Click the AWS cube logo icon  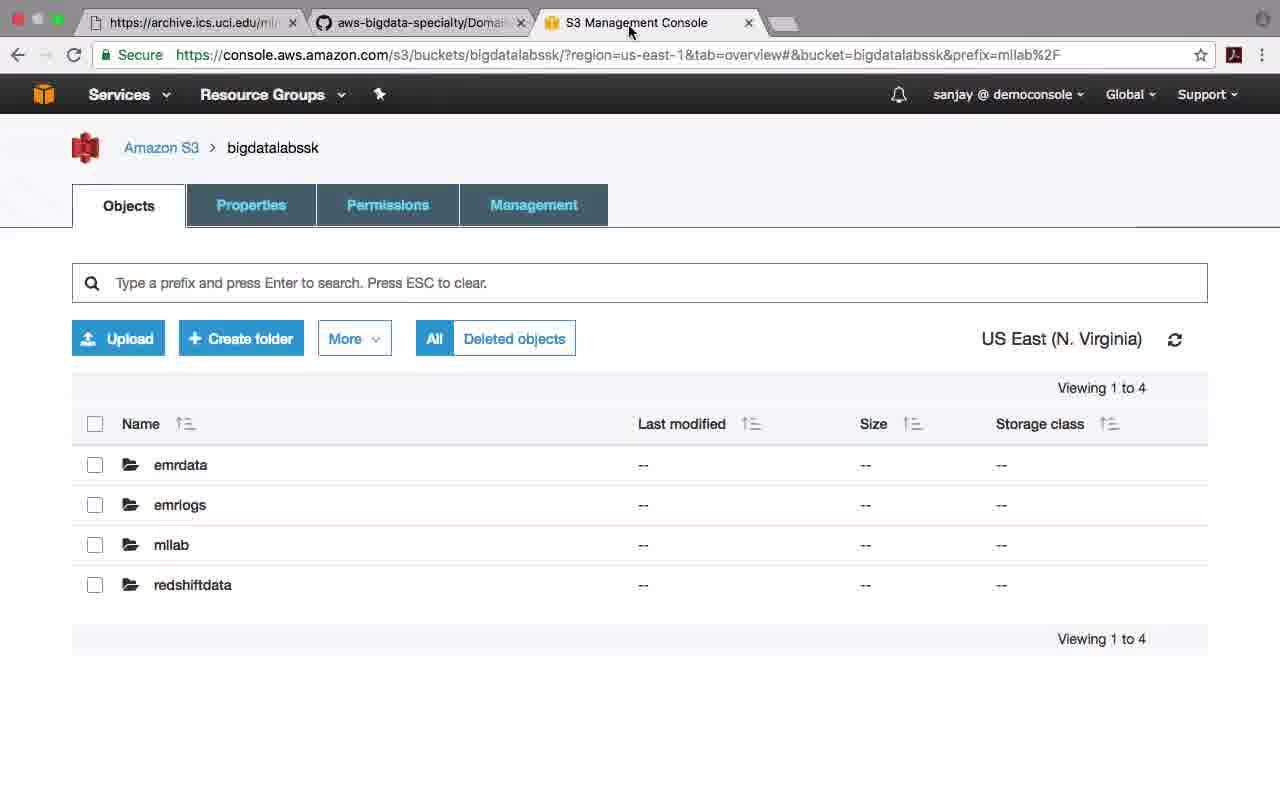(44, 94)
